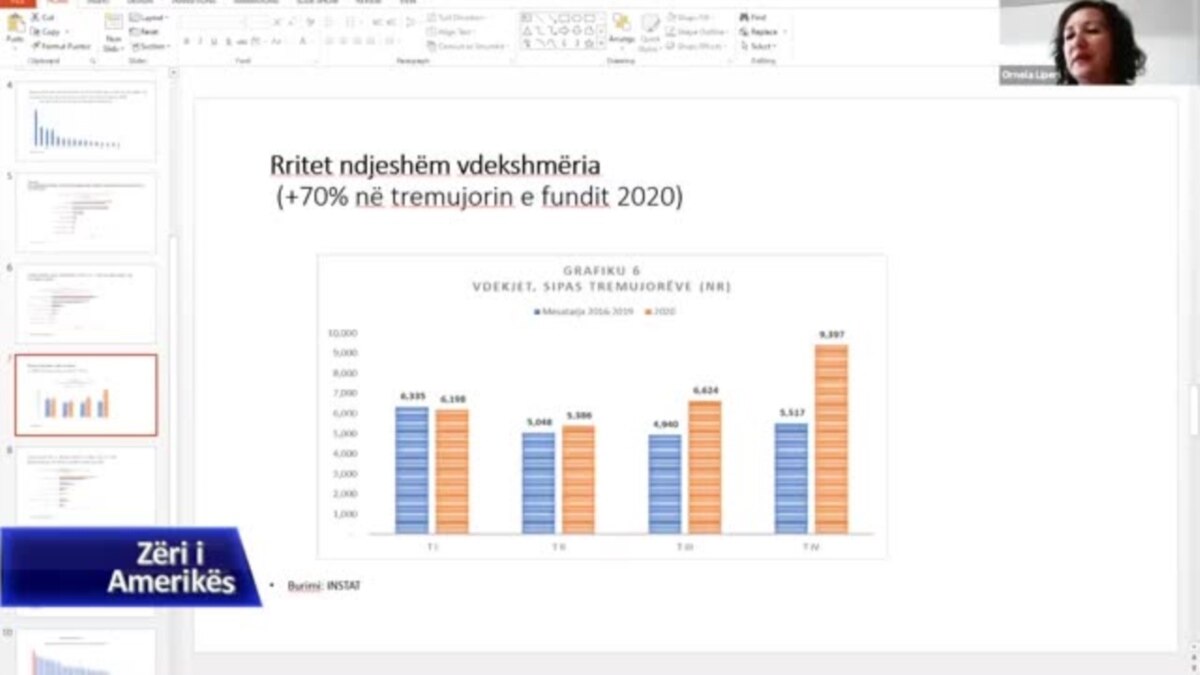Select the orange T IV bar labeled 9,397
Viewport: 1200px width, 675px height.
(831, 439)
